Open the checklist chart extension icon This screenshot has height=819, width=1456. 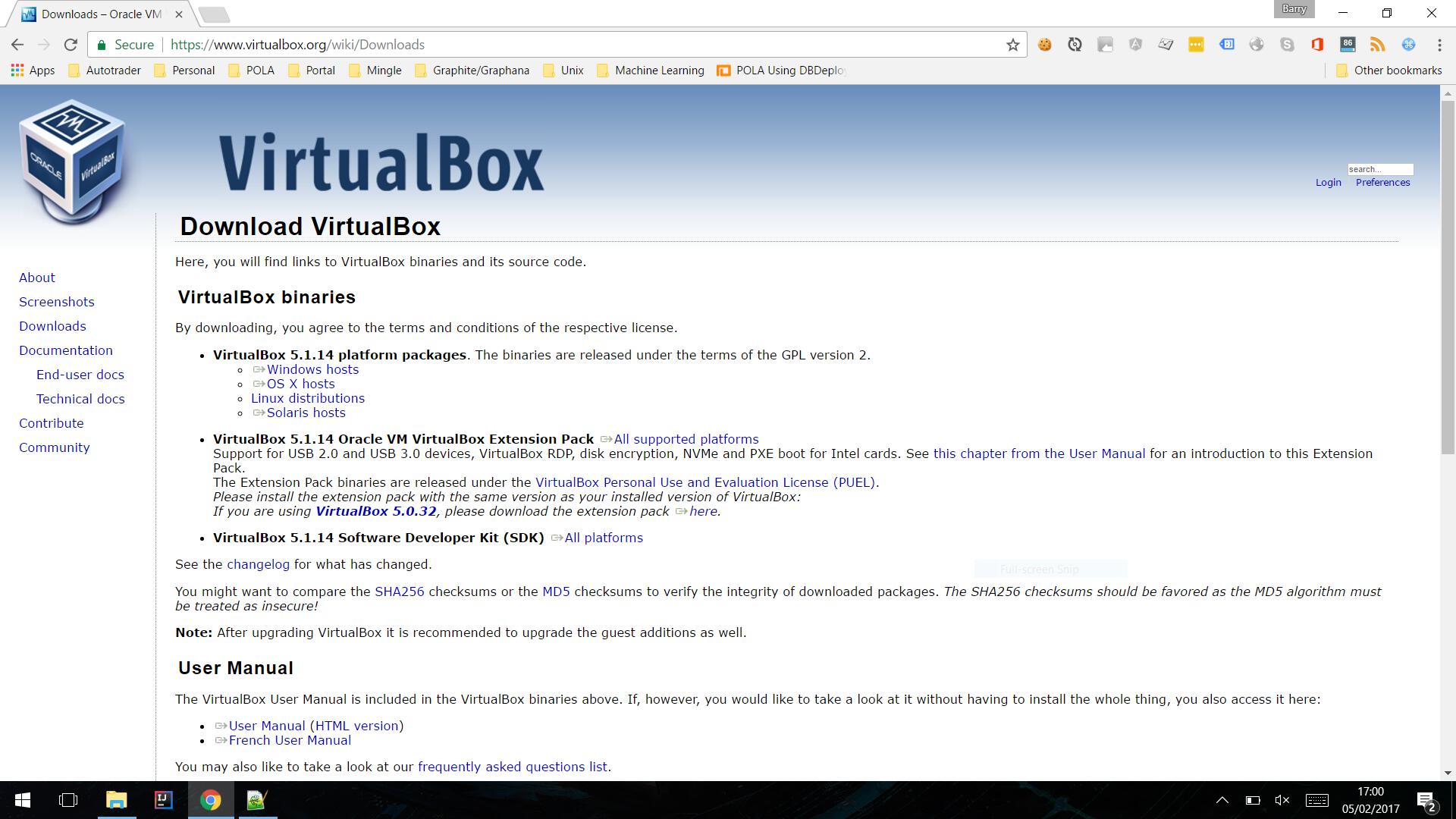(x=1166, y=45)
